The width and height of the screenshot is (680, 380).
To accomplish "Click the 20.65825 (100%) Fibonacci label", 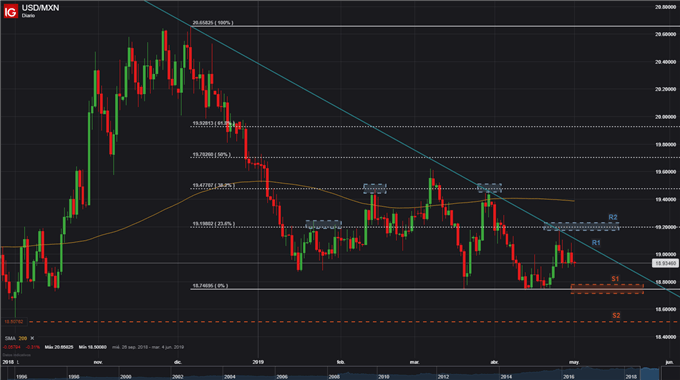I will (212, 23).
